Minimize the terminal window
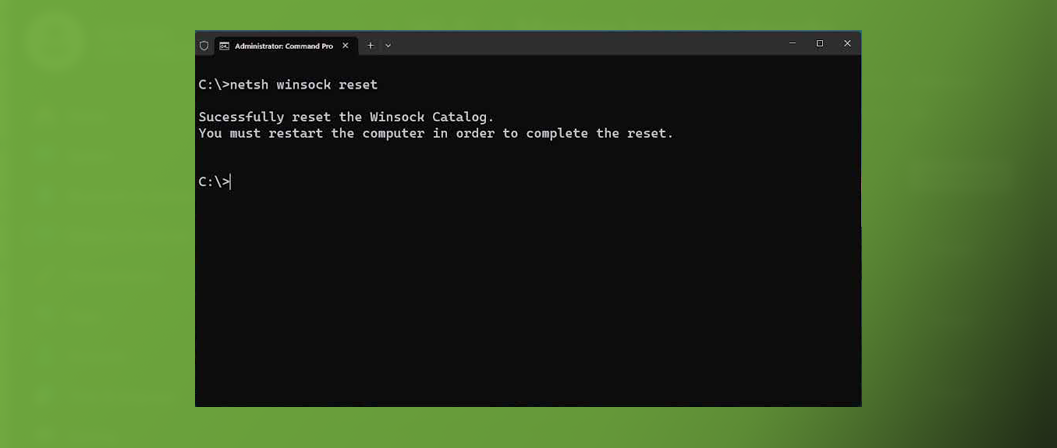Image resolution: width=1057 pixels, height=448 pixels. [x=792, y=44]
